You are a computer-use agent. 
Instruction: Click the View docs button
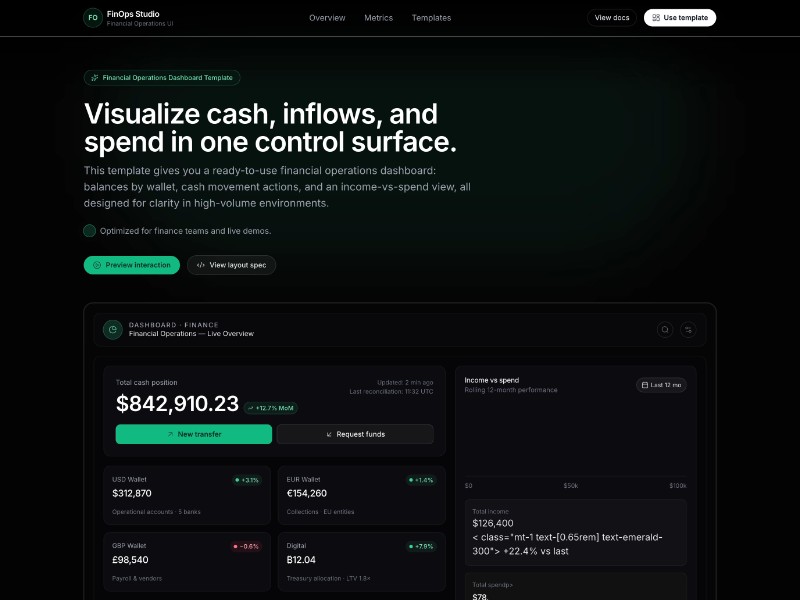tap(612, 18)
